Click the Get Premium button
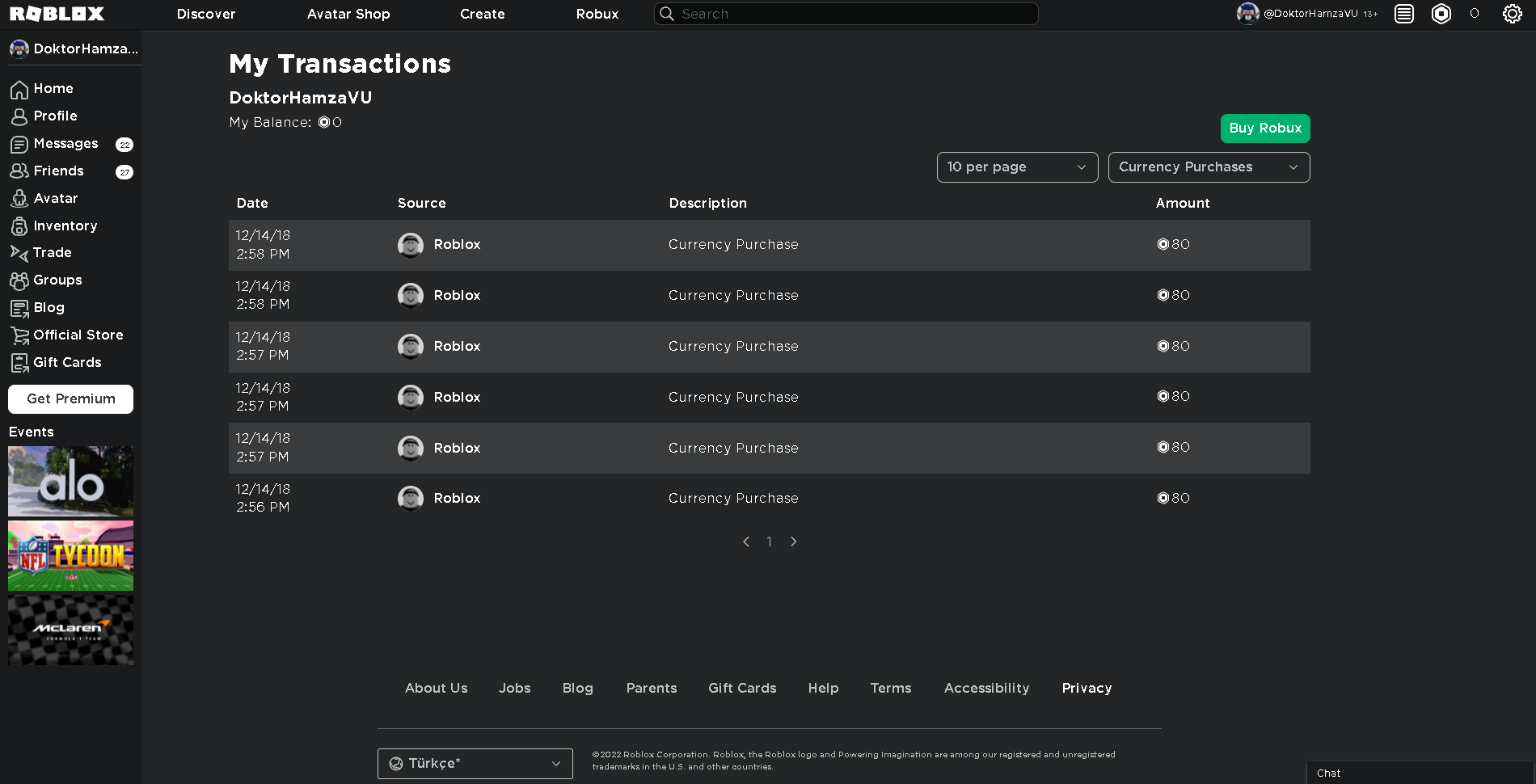The image size is (1536, 784). [x=71, y=399]
